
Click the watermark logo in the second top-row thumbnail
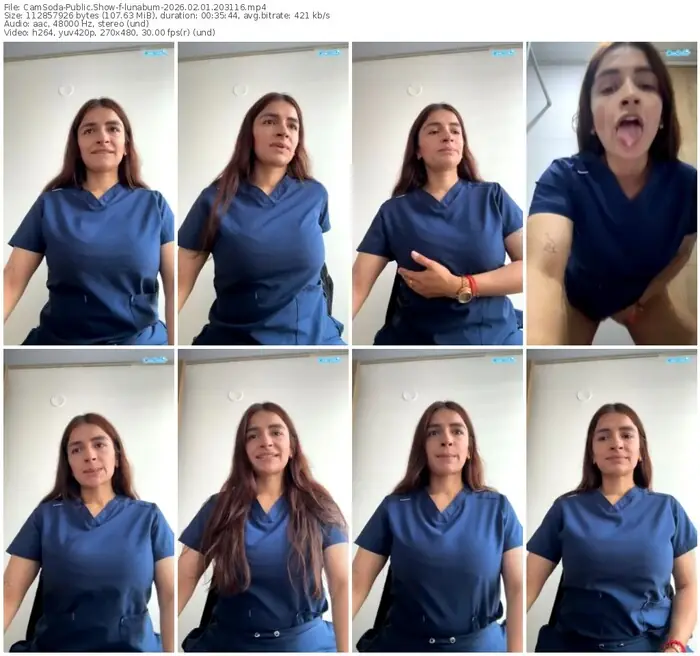328,52
